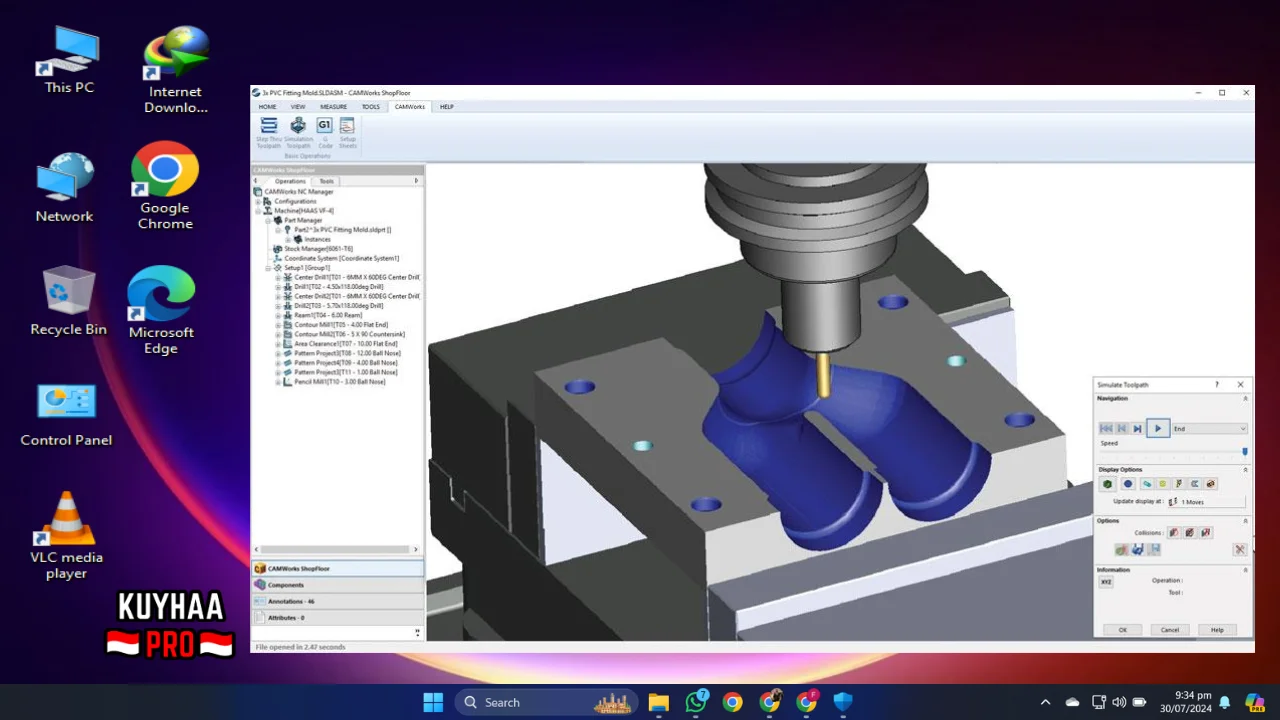Open the End run-mode dropdown
The width and height of the screenshot is (1280, 720).
pyautogui.click(x=1210, y=429)
